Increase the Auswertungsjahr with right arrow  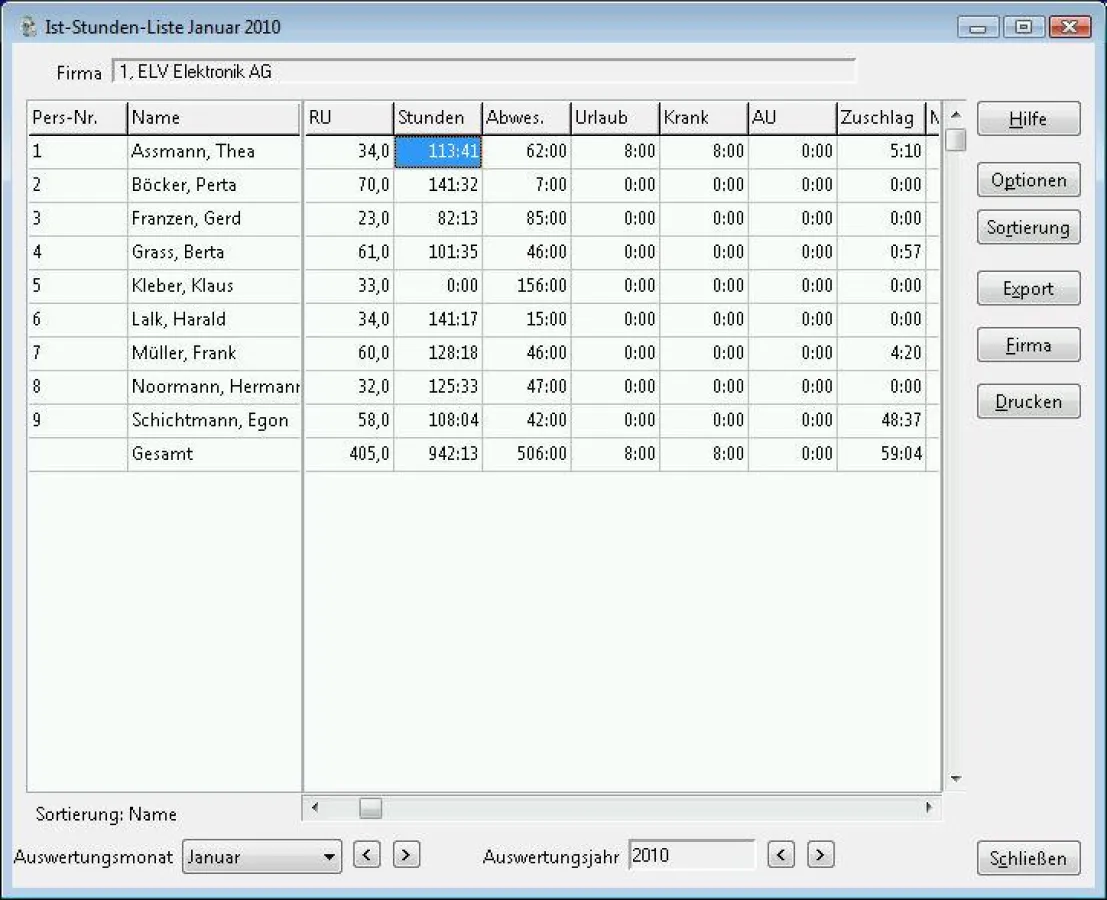[x=820, y=856]
